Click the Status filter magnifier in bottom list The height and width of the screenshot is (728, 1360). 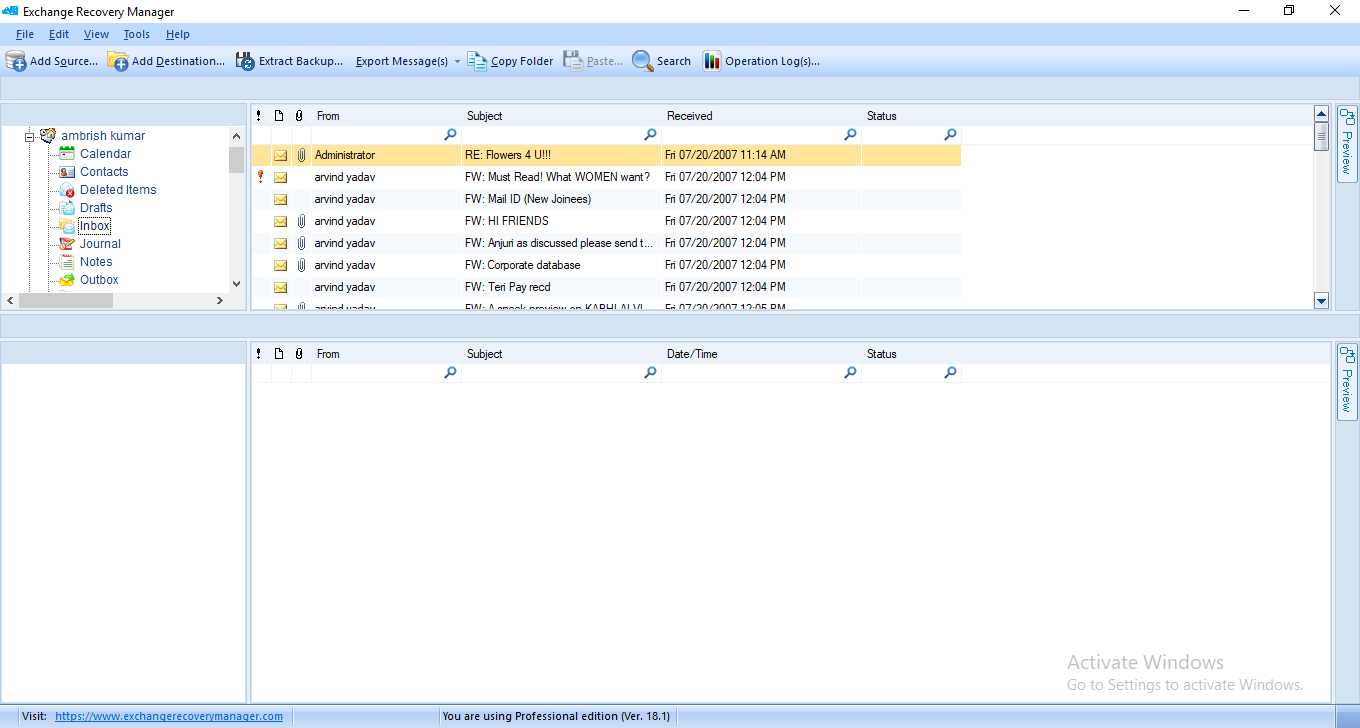[950, 372]
